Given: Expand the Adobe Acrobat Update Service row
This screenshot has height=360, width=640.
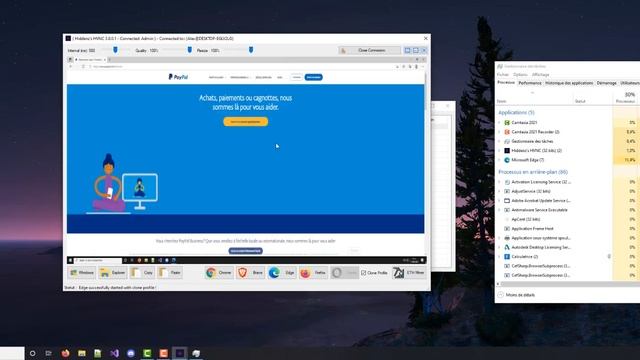Looking at the screenshot, I should 500,201.
